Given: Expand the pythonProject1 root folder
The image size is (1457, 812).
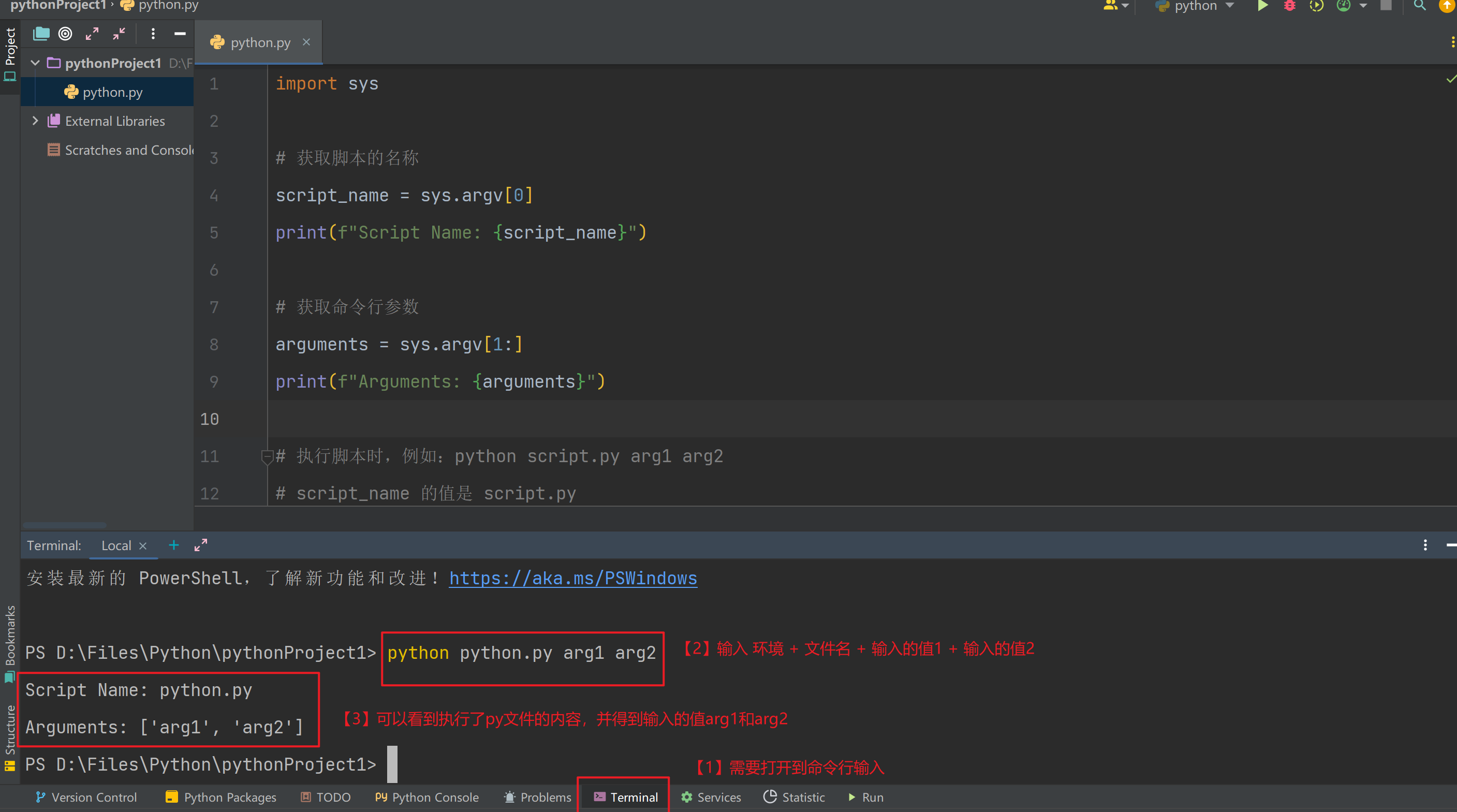Looking at the screenshot, I should pos(35,63).
